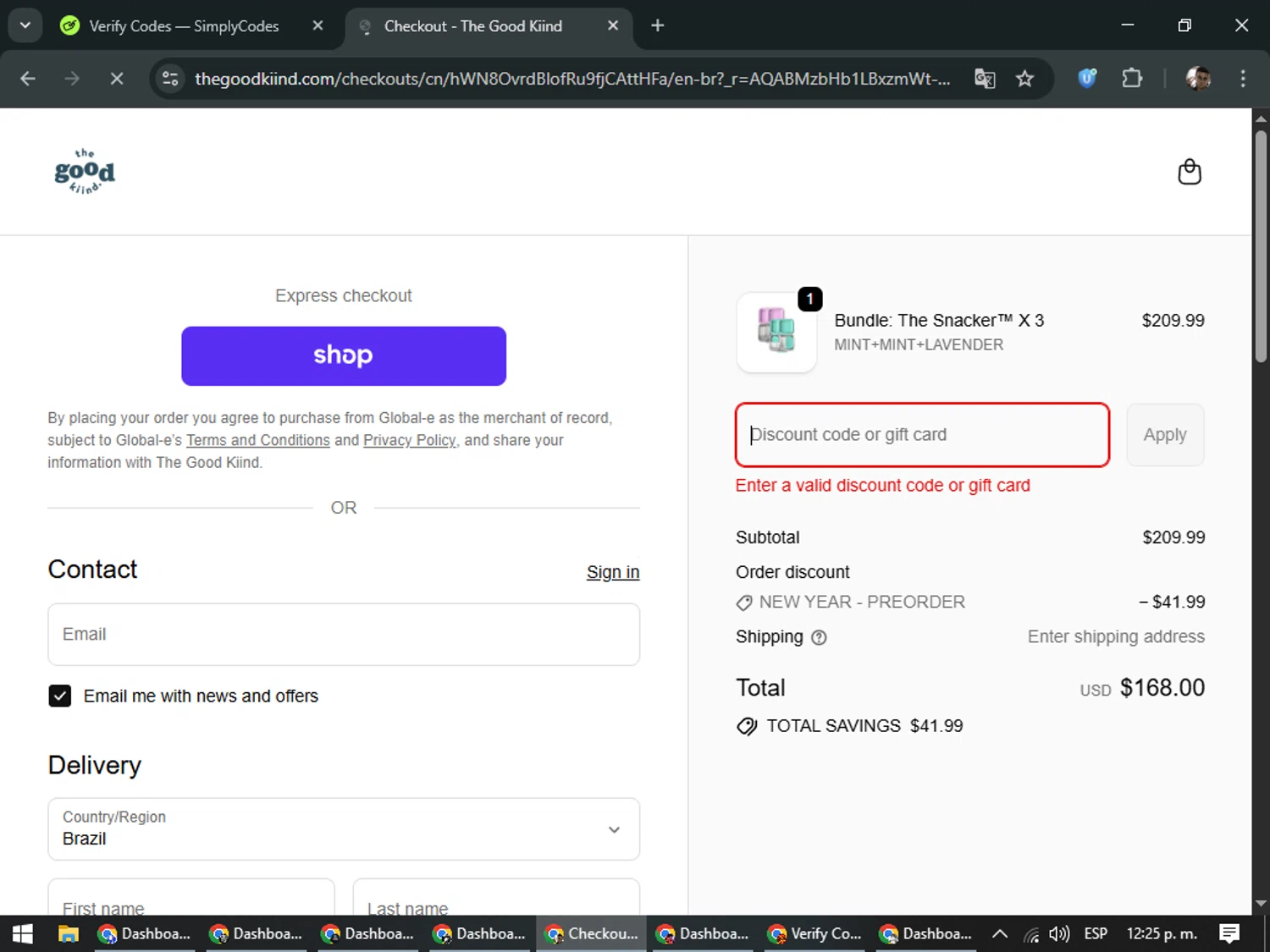Open the Windows Start menu
The image size is (1270, 952).
[23, 933]
